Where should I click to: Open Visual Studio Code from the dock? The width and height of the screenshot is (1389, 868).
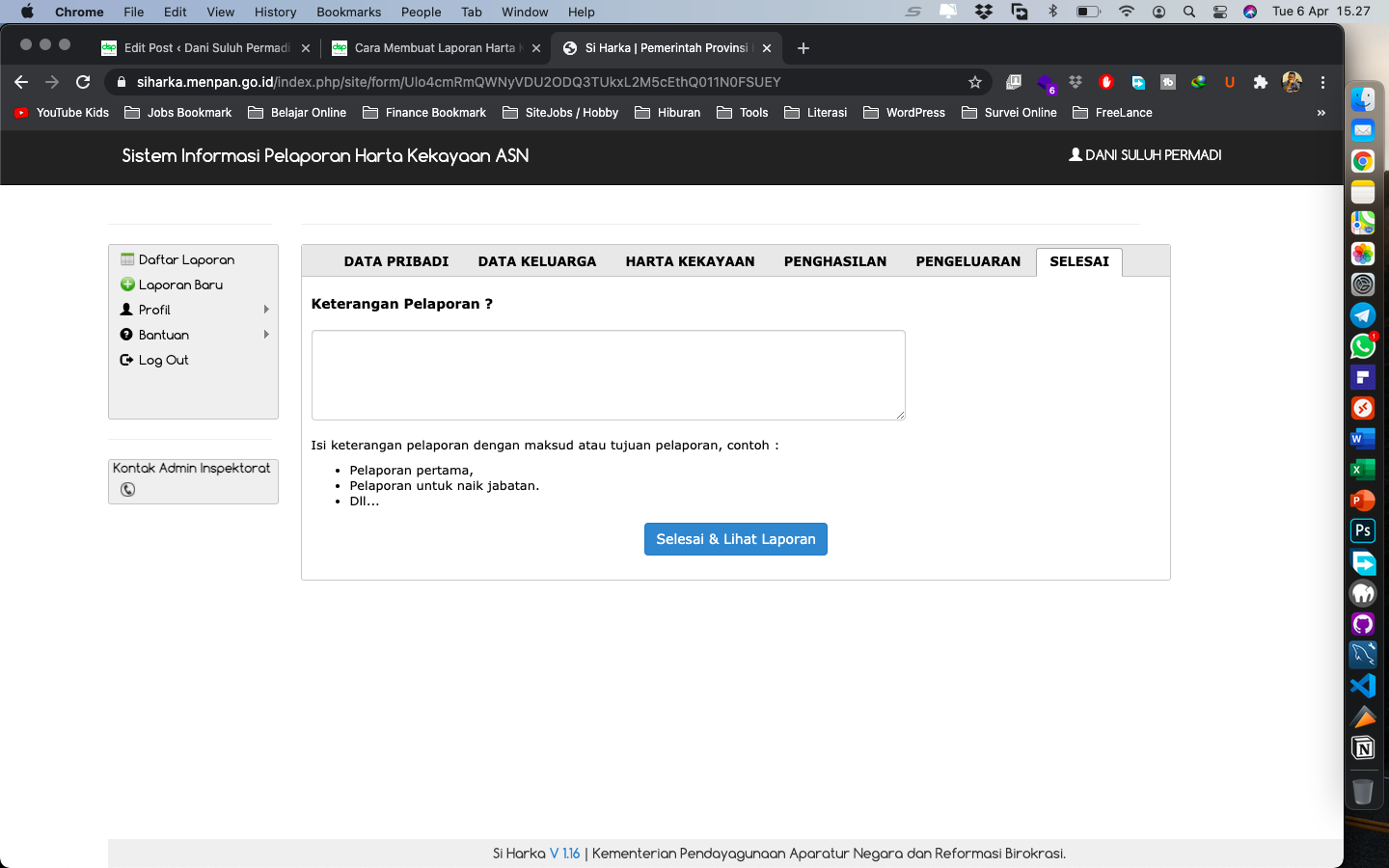[x=1362, y=686]
